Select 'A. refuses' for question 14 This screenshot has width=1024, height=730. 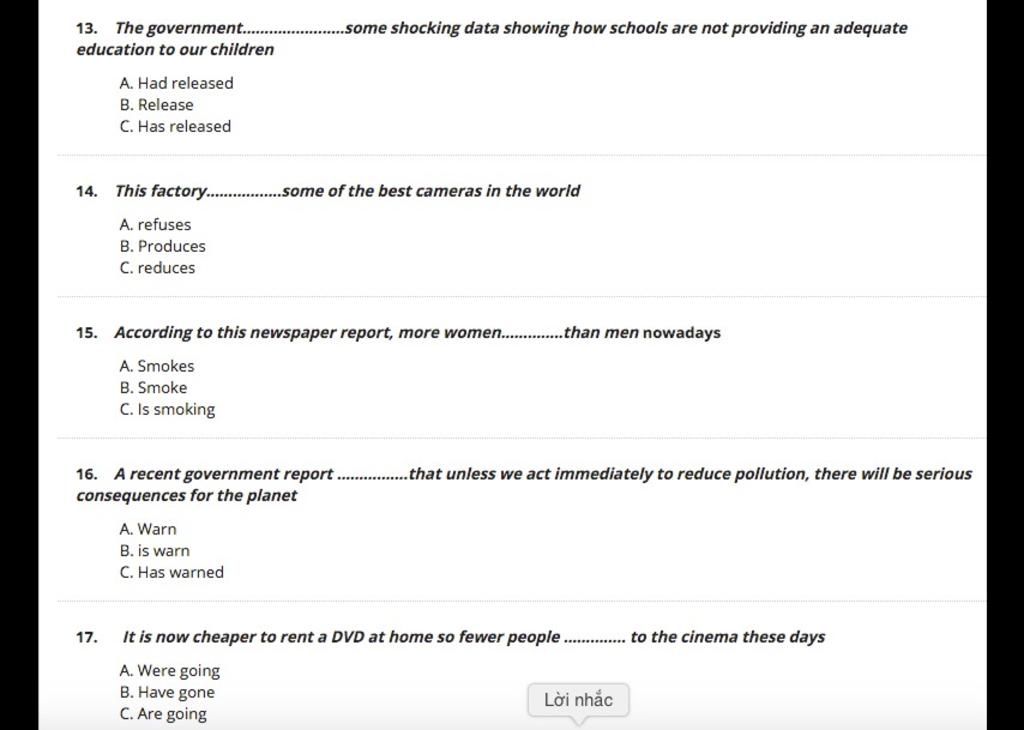click(x=155, y=225)
